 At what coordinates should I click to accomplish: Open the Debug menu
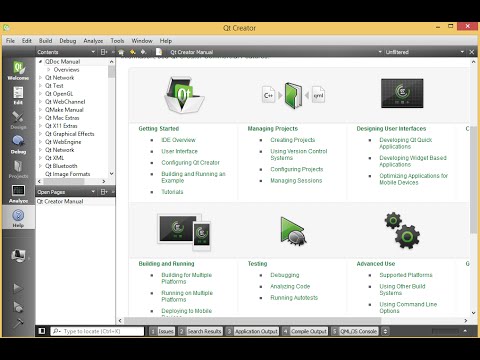coord(68,41)
